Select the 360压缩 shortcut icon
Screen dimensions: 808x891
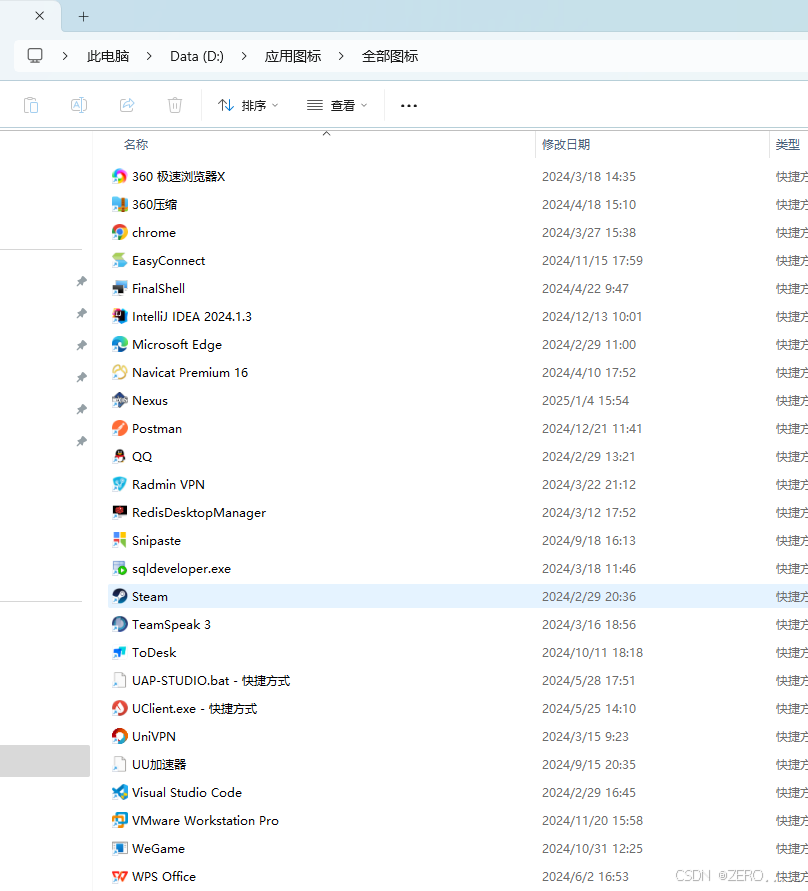119,204
